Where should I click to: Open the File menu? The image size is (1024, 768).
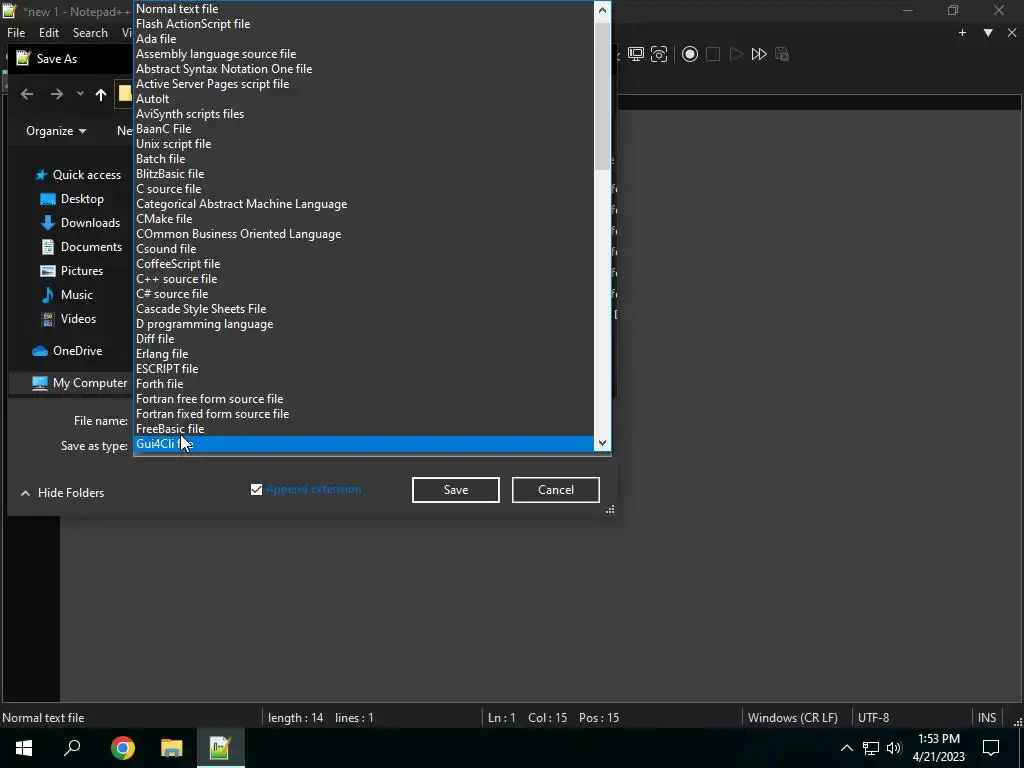click(x=16, y=33)
